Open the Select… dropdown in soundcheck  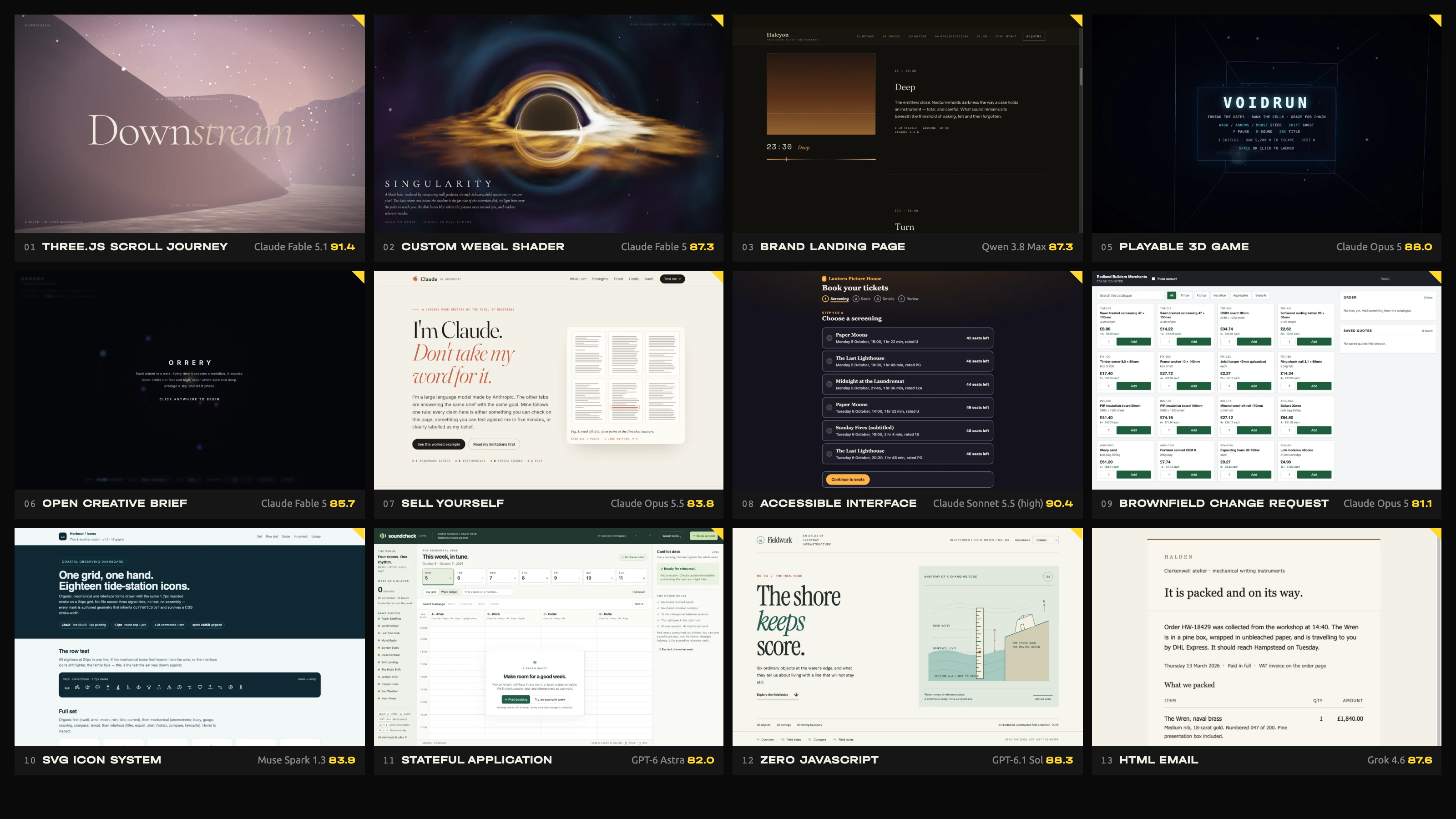640,604
